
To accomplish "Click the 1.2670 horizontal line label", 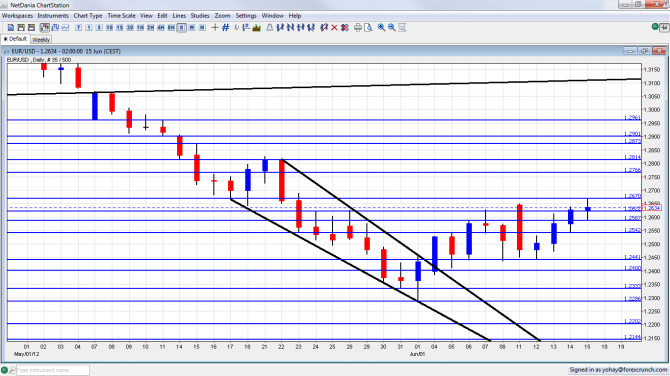I will (632, 196).
